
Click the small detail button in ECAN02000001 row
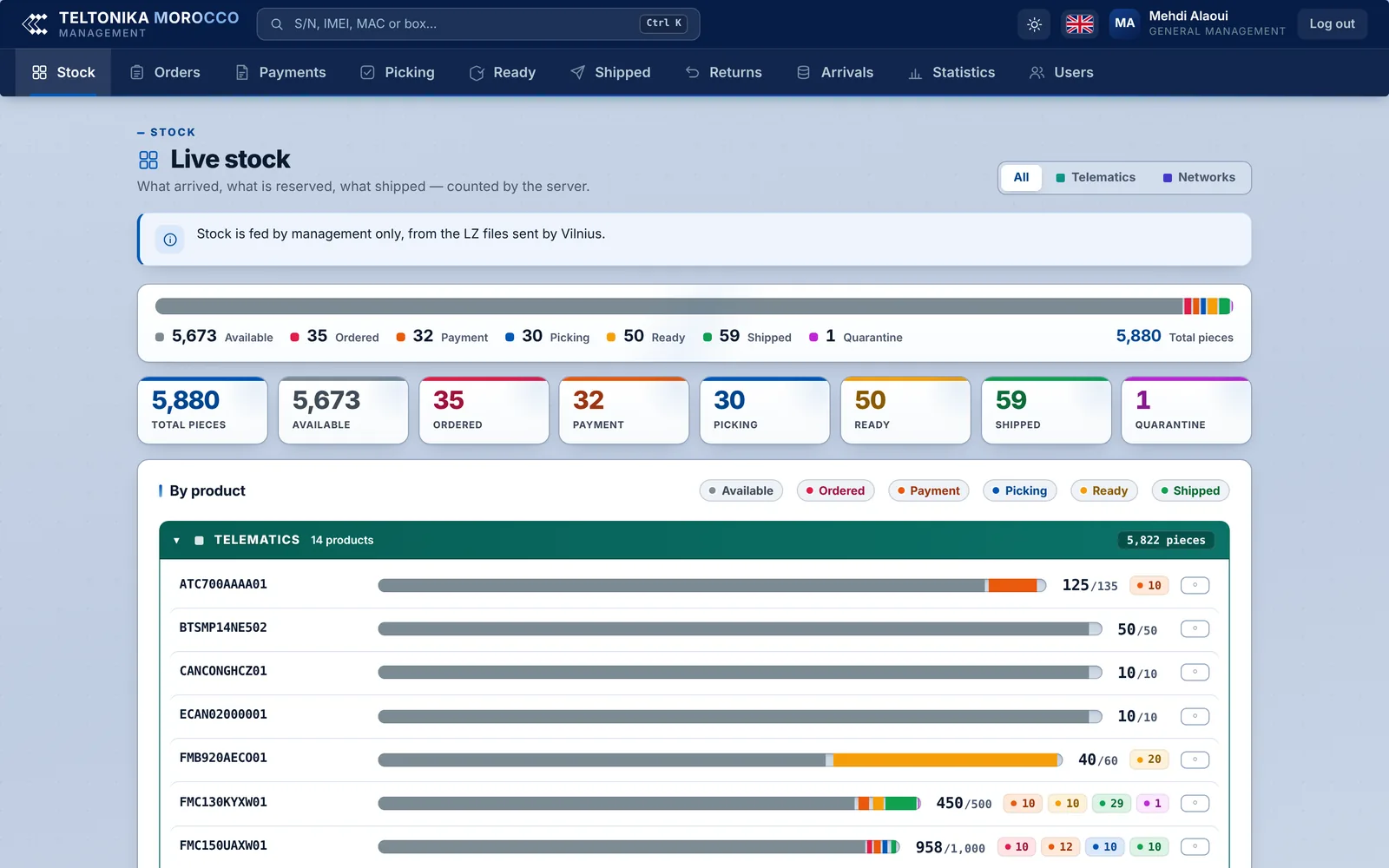(1195, 717)
